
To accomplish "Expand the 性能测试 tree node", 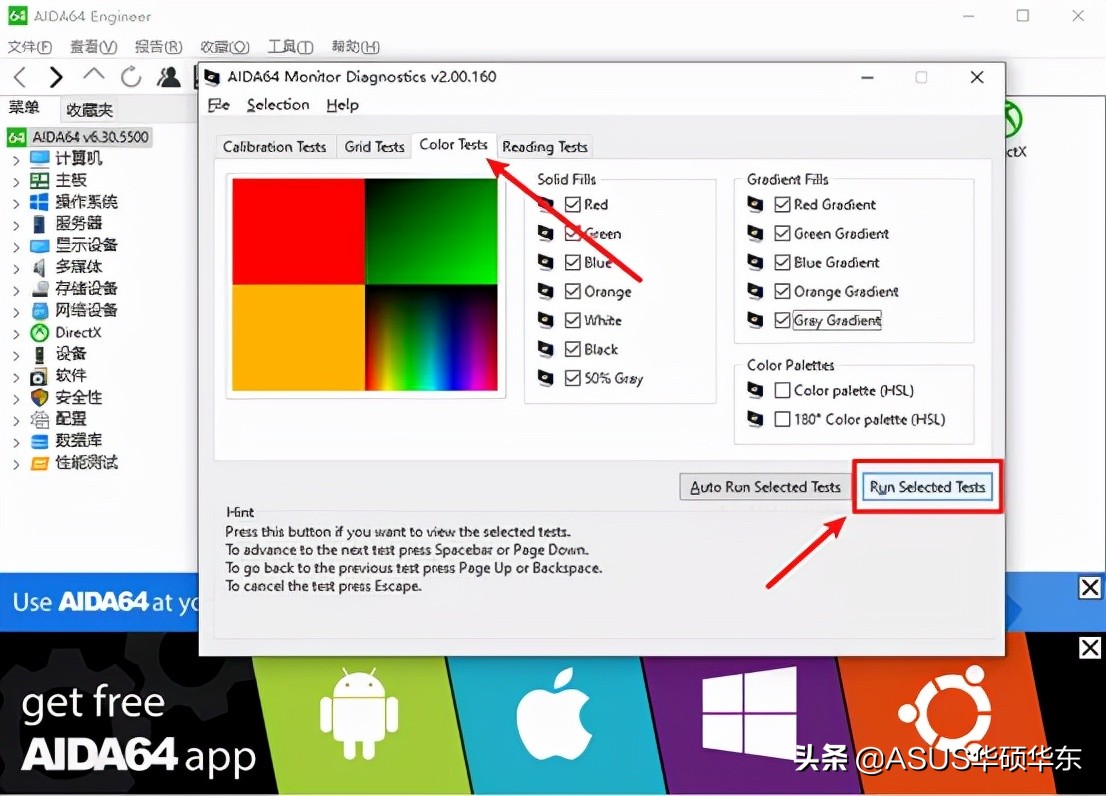I will click(15, 464).
